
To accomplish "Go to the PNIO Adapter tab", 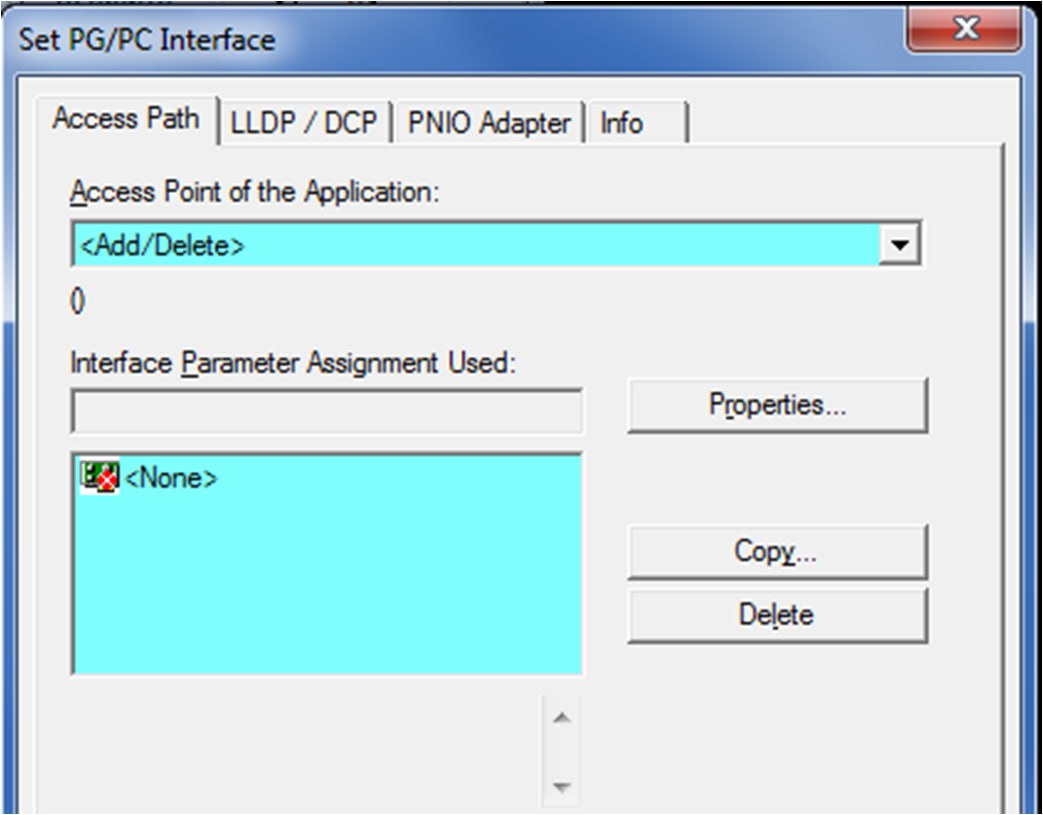I will point(489,123).
